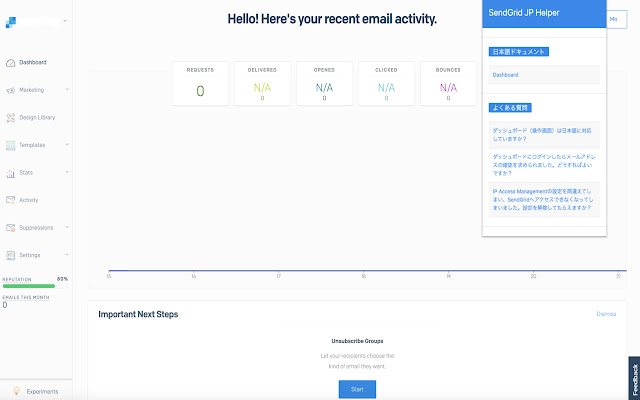Open the Activity page
This screenshot has height=400, width=640.
tap(29, 200)
